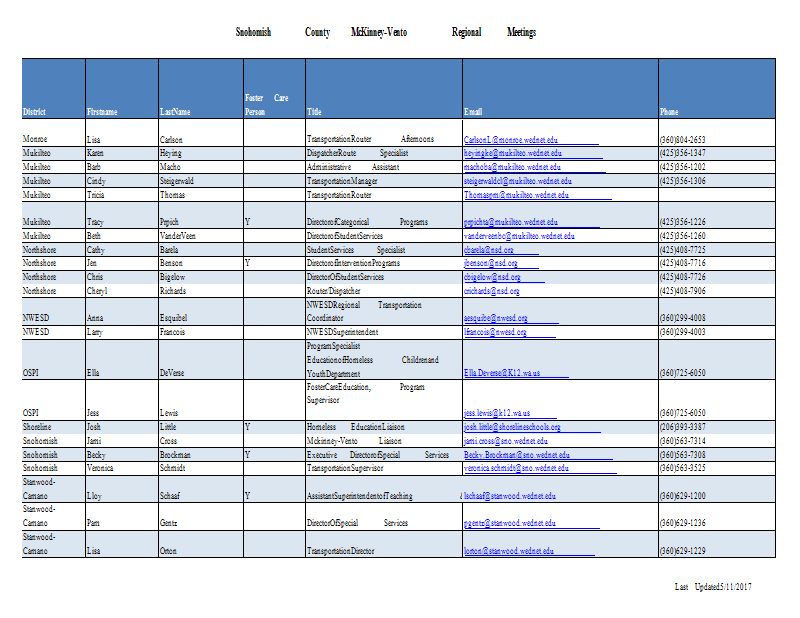This screenshot has width=800, height=618.
Task: Select the Last Updated 5/11/2017 footer text
Action: 713,587
